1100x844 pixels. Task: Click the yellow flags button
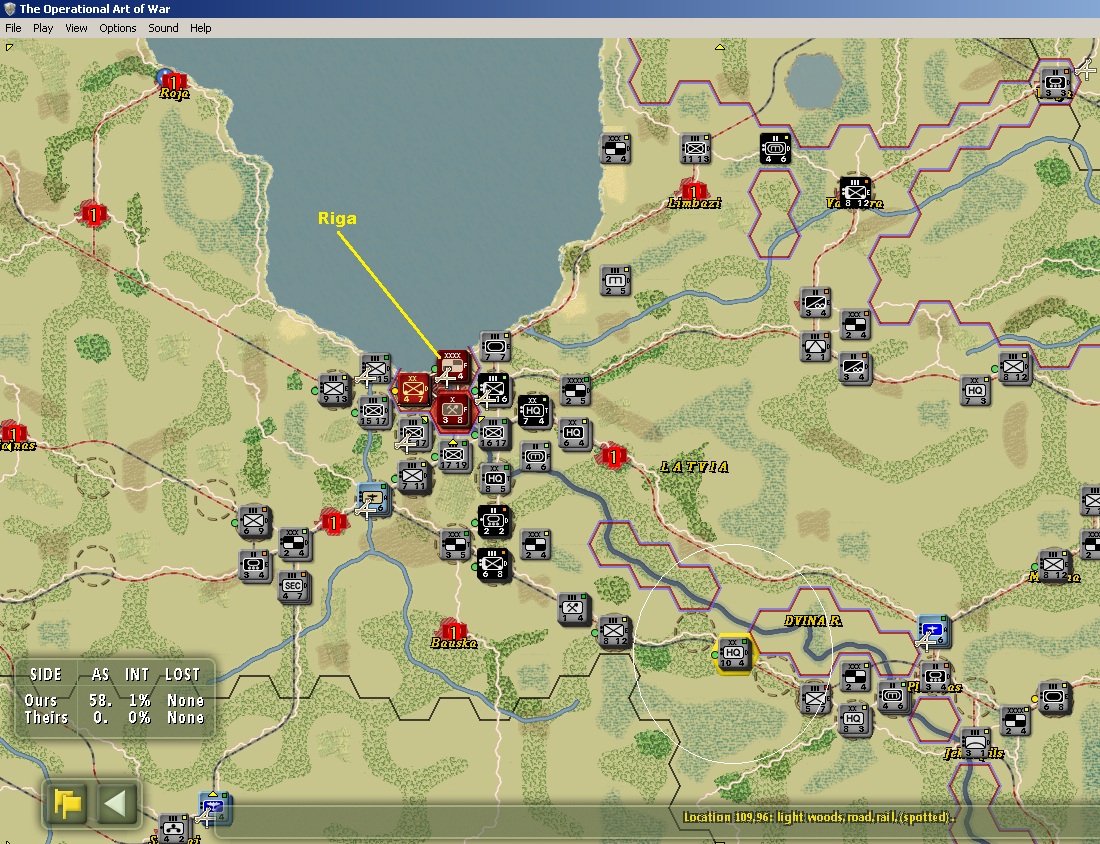pos(68,803)
